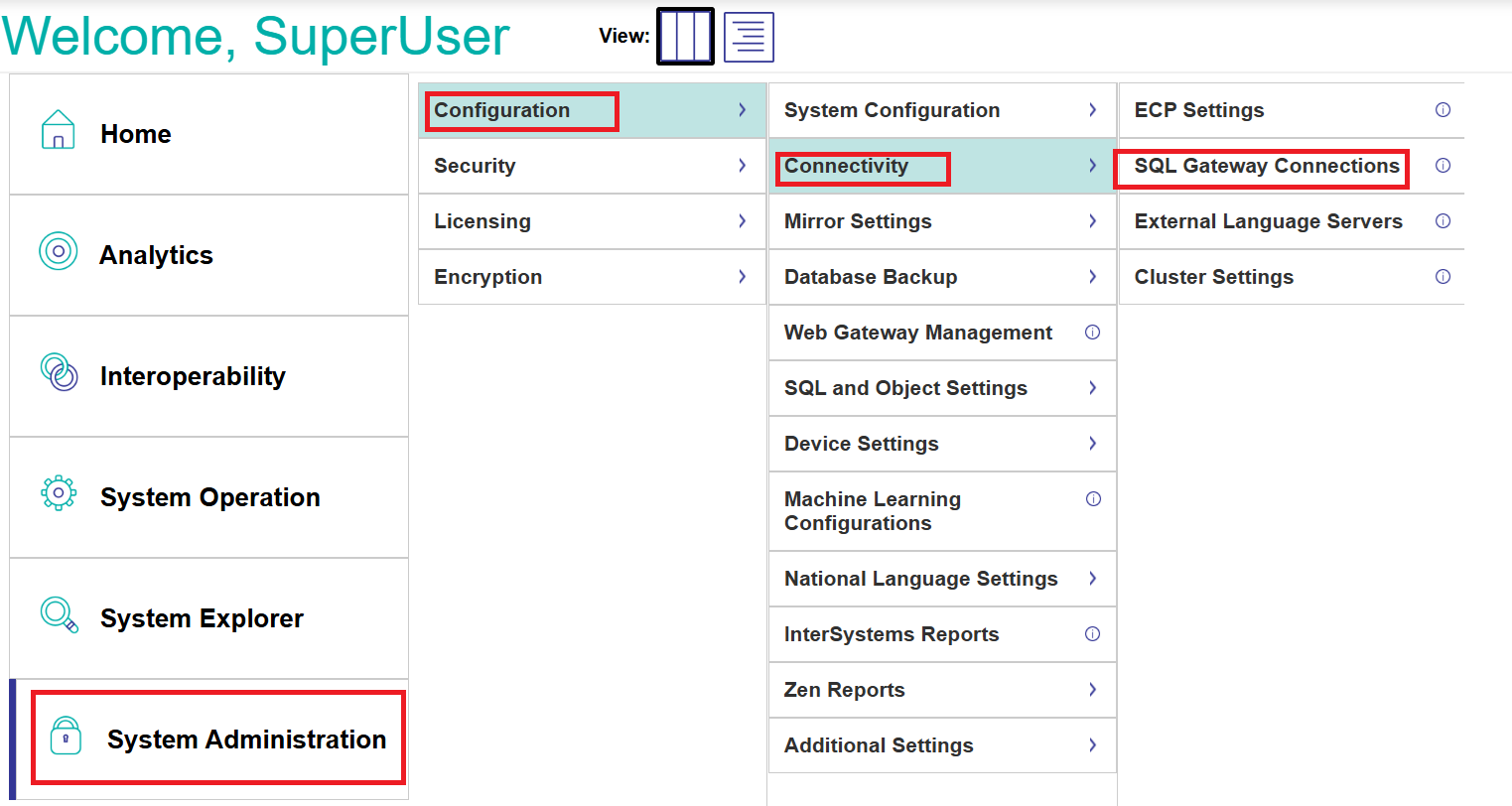Expand the Security submenu arrow
Image resolution: width=1512 pixels, height=806 pixels.
(x=742, y=166)
